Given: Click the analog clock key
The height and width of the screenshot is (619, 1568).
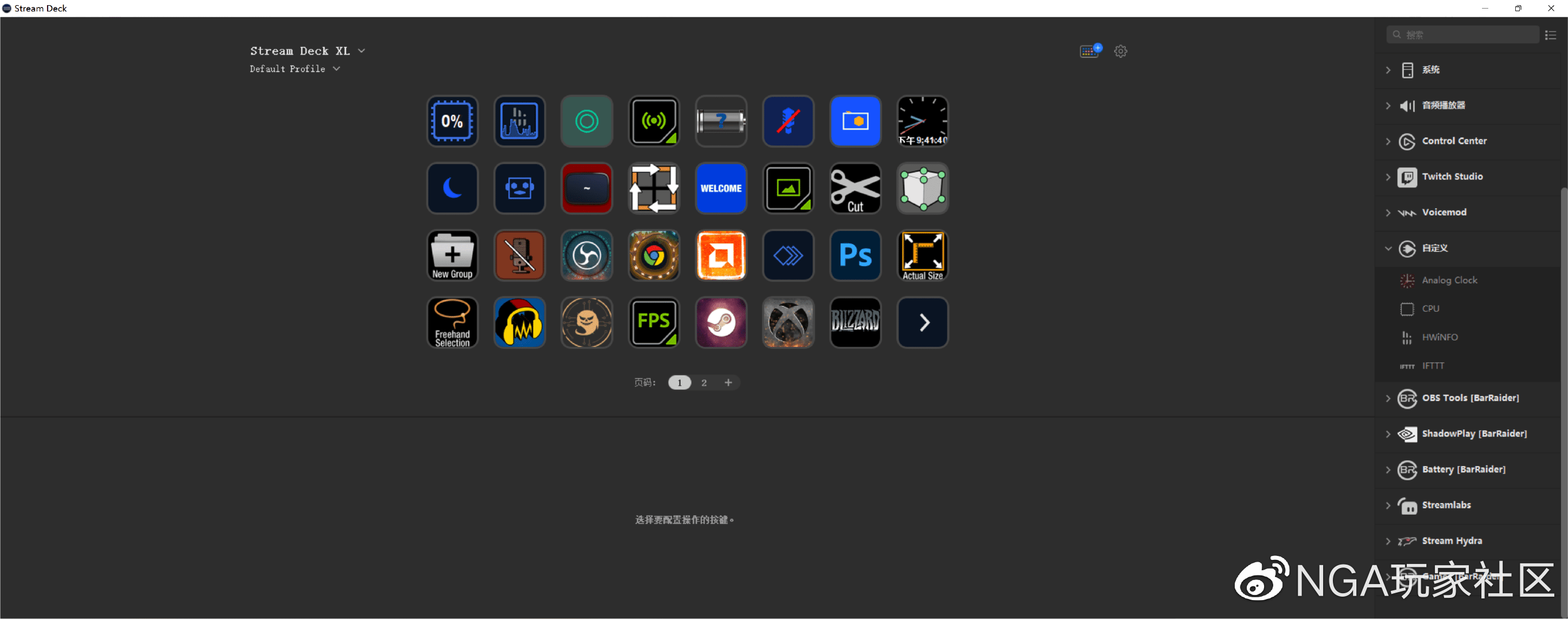Looking at the screenshot, I should (x=923, y=121).
